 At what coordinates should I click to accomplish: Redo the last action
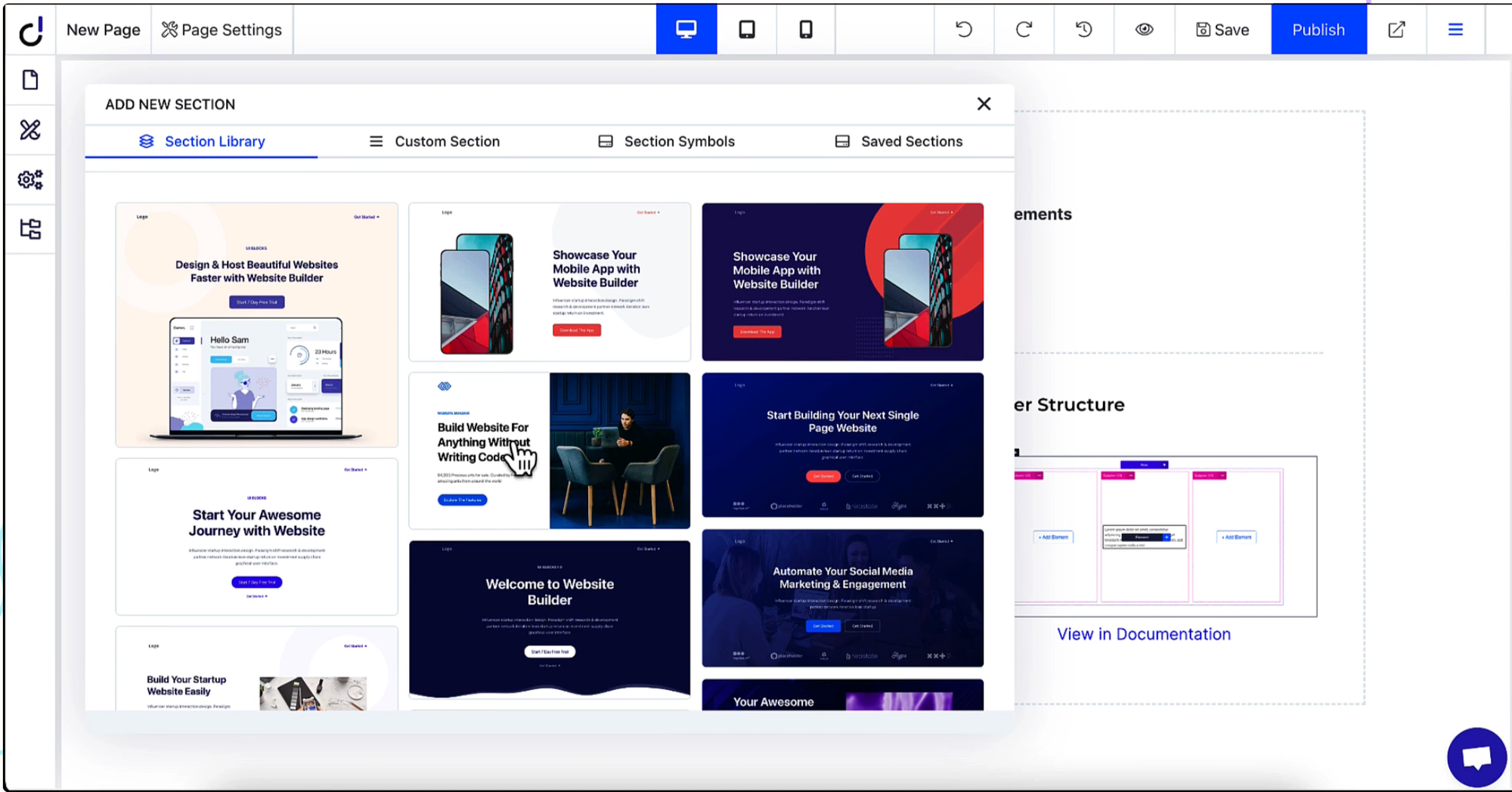click(x=1024, y=29)
